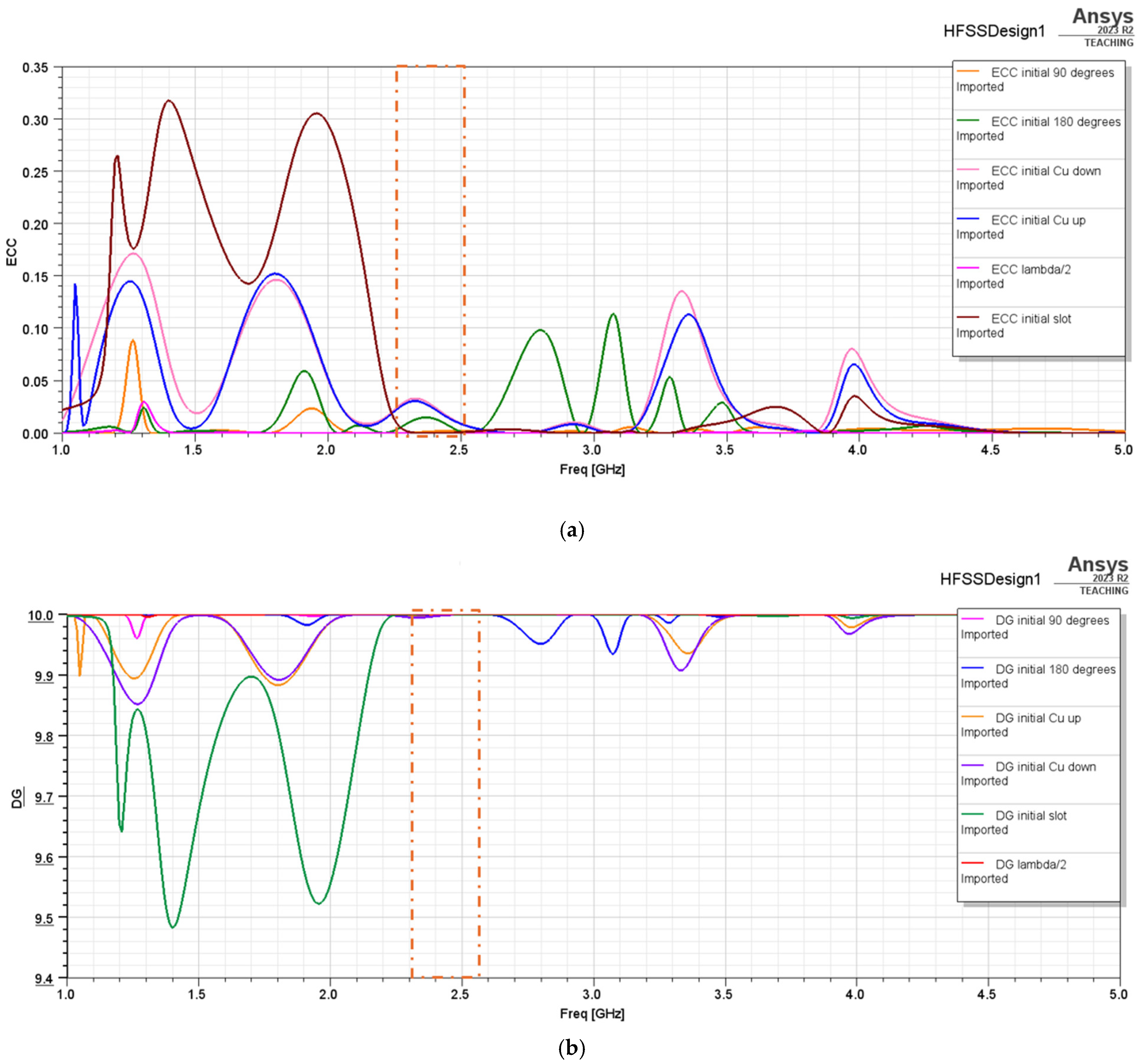Click the Freq [GHz] label under the ECC plot
Image resolution: width=1138 pixels, height=1064 pixels.
point(592,469)
